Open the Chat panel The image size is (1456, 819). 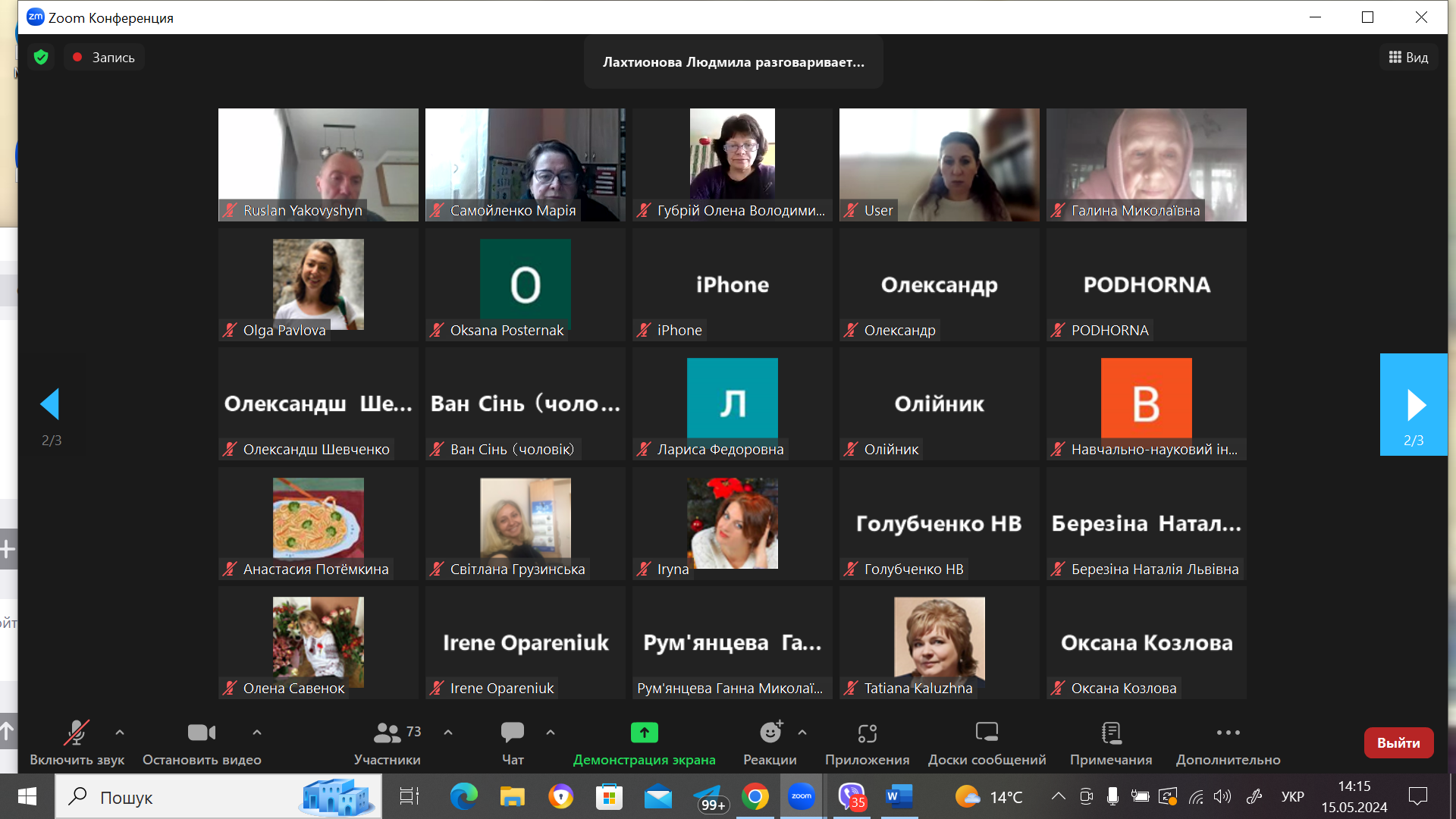point(513,733)
